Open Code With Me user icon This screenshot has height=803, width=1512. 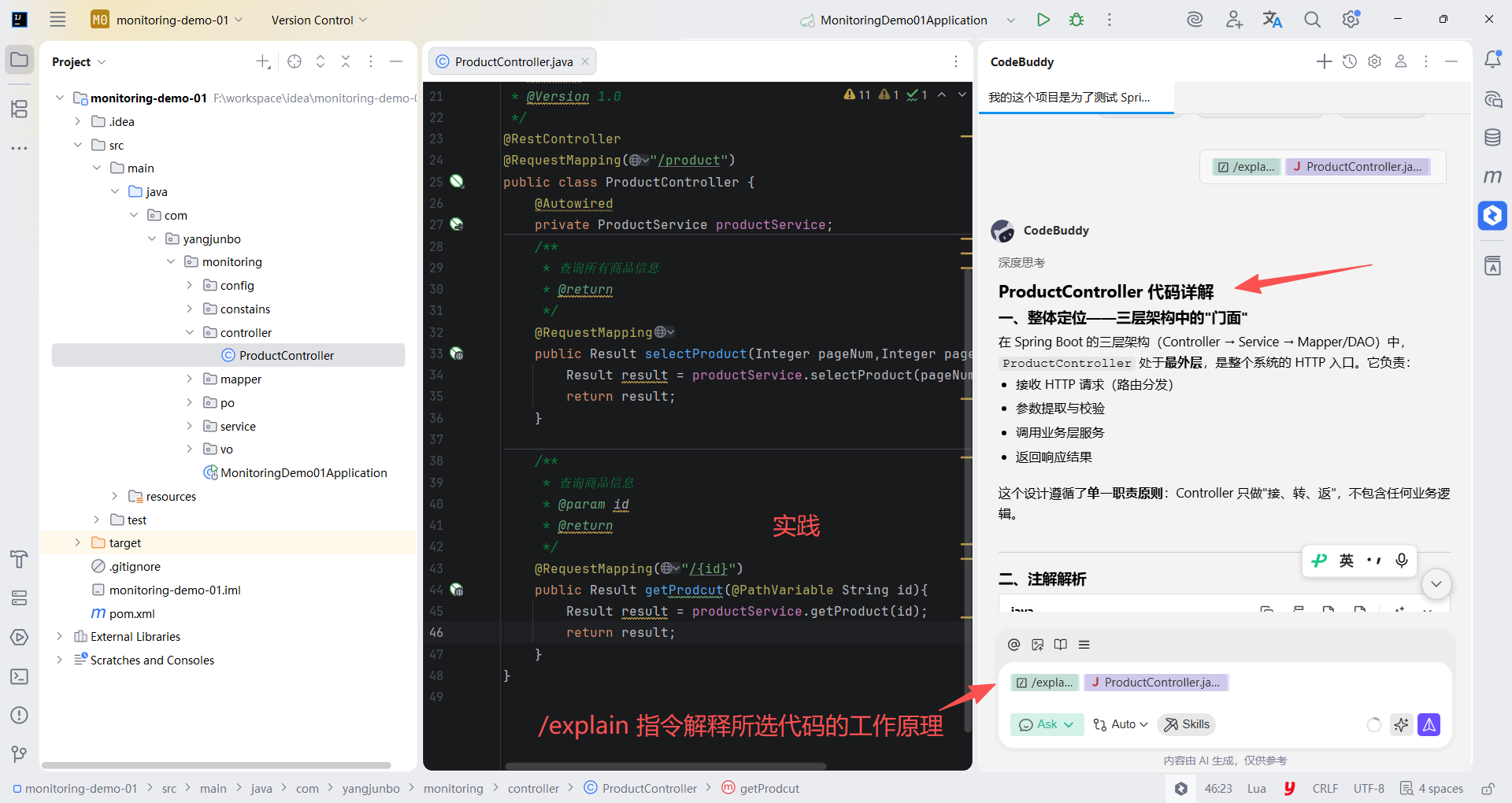coord(1234,20)
